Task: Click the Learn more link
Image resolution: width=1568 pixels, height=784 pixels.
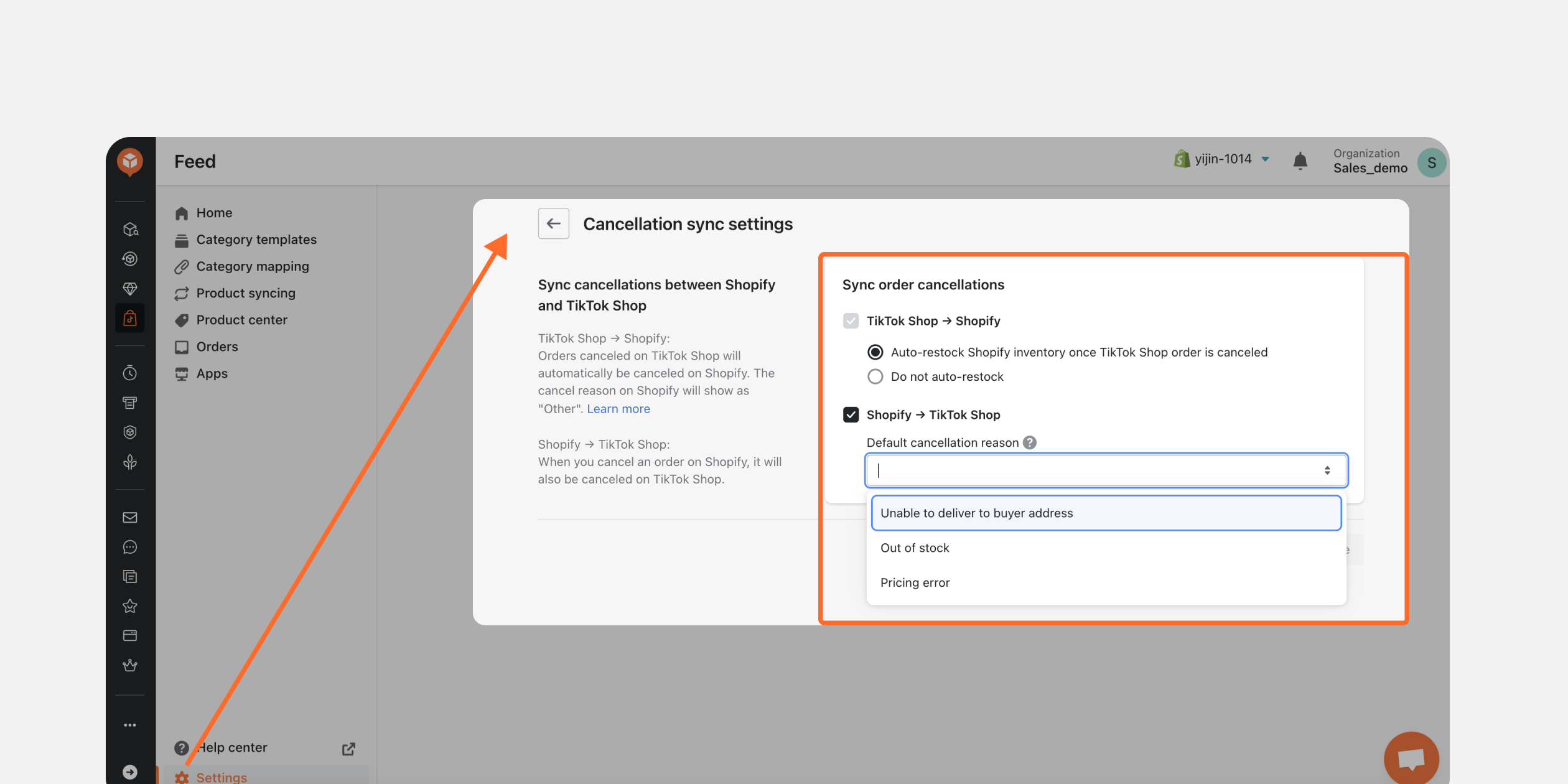Action: (618, 409)
